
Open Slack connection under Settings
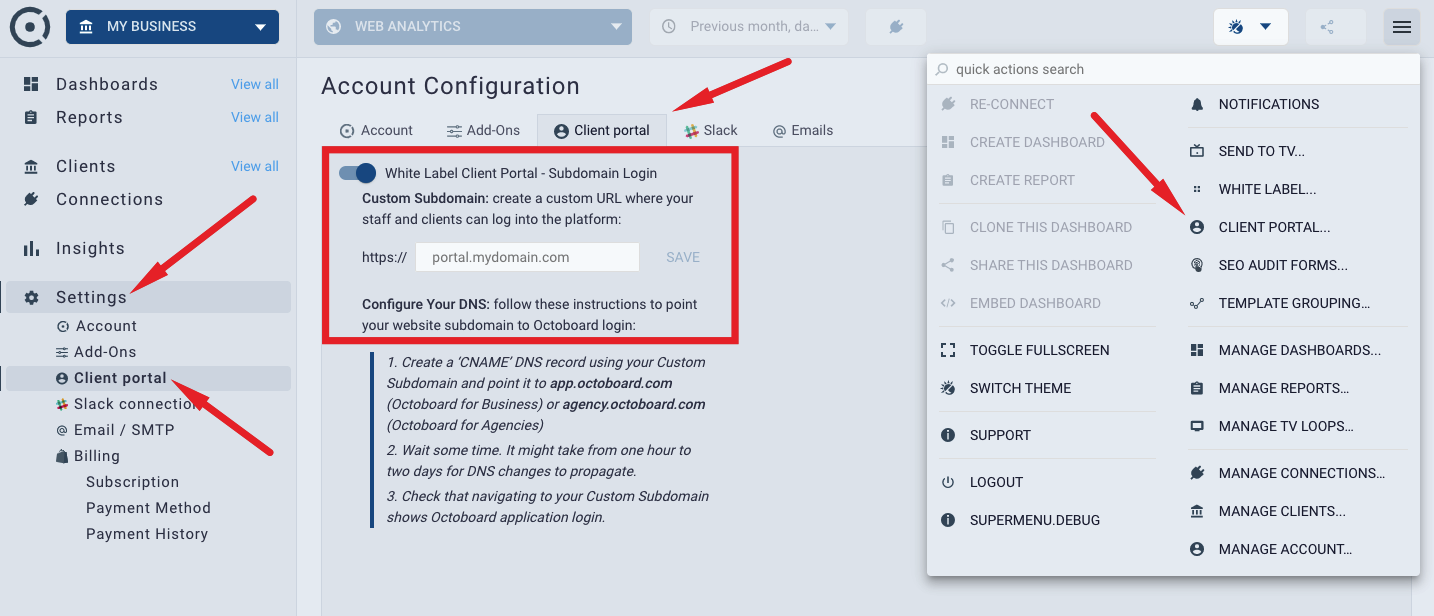137,404
